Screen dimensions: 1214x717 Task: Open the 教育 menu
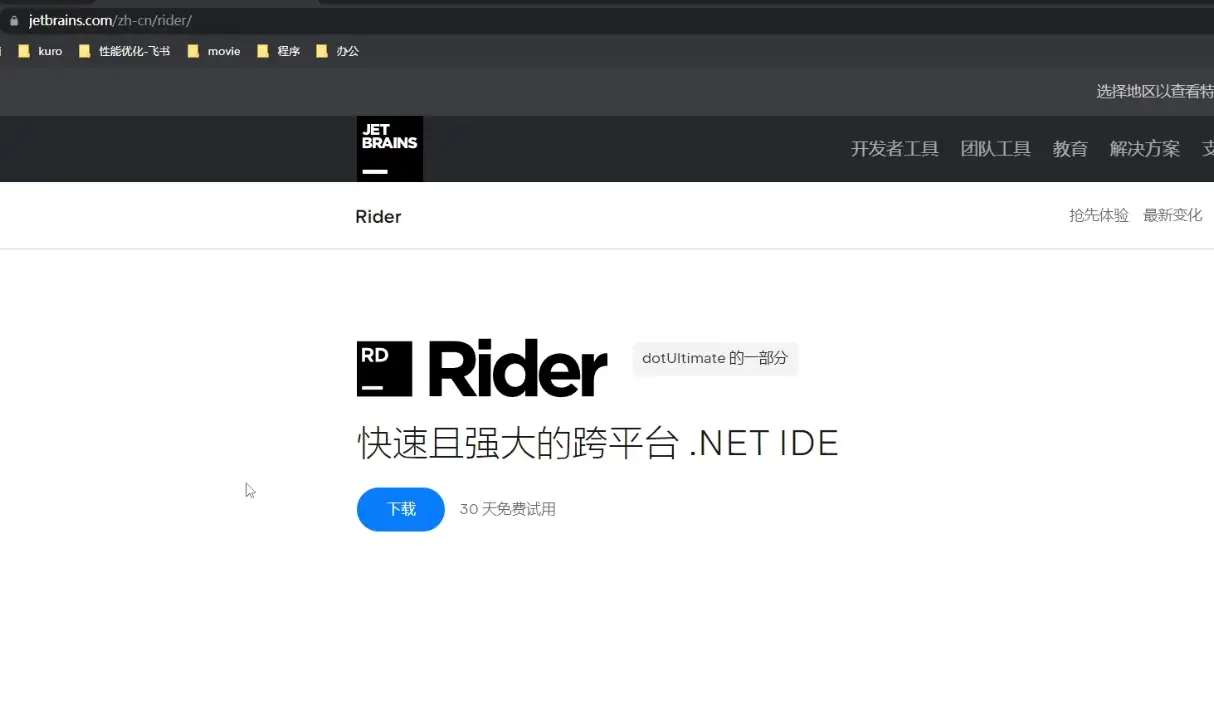pyautogui.click(x=1070, y=149)
